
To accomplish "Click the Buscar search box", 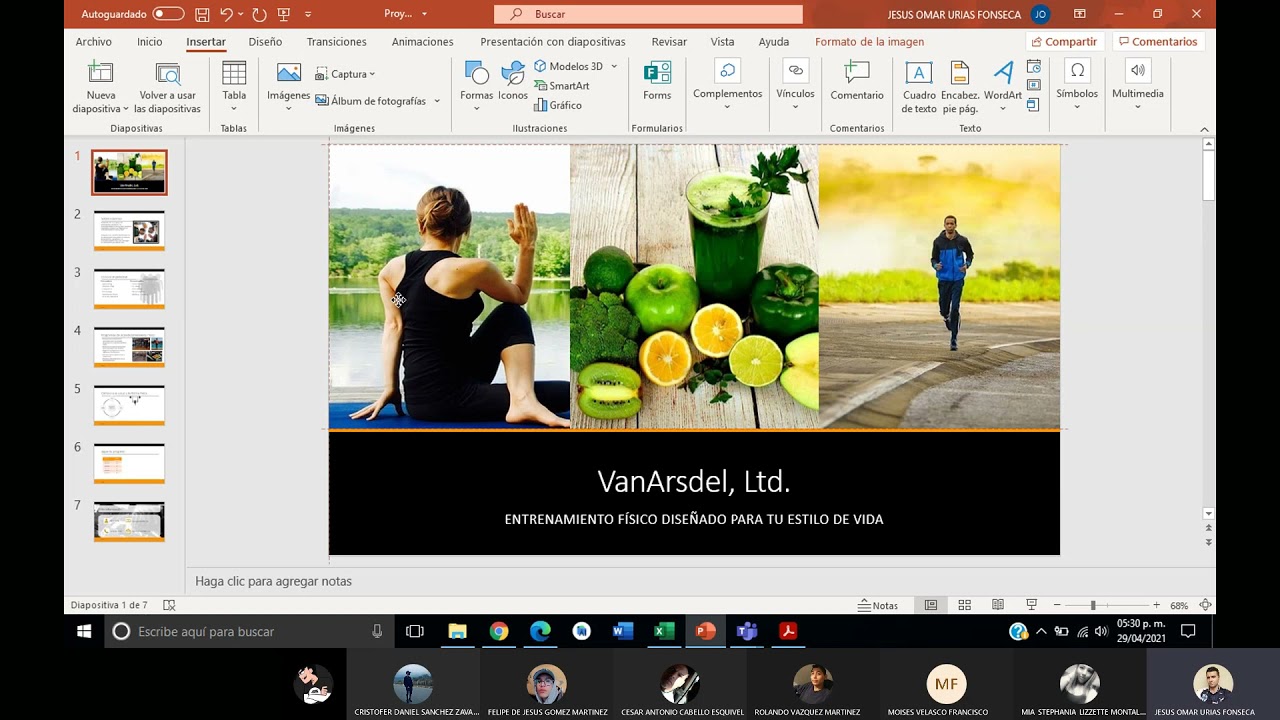I will [x=648, y=14].
